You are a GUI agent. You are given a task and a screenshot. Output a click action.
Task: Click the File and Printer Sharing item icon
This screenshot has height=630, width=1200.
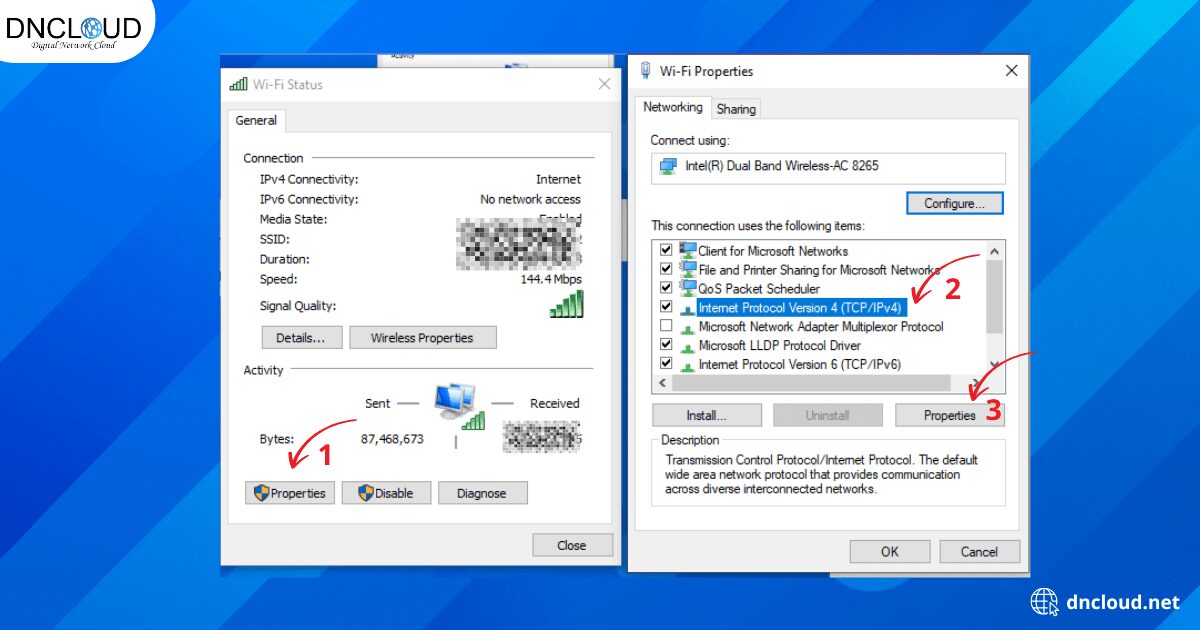[x=687, y=269]
